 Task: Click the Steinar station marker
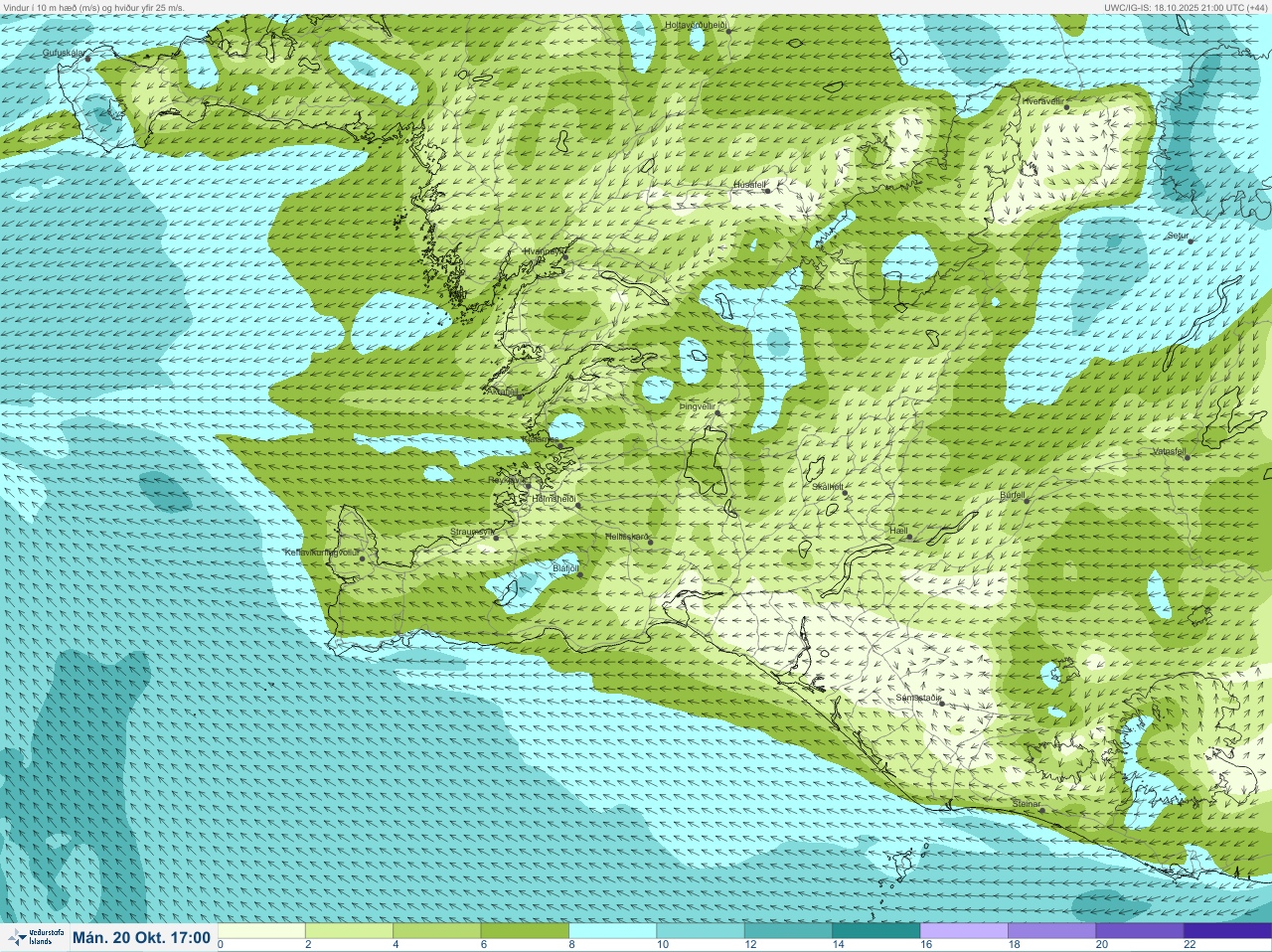point(1042,810)
